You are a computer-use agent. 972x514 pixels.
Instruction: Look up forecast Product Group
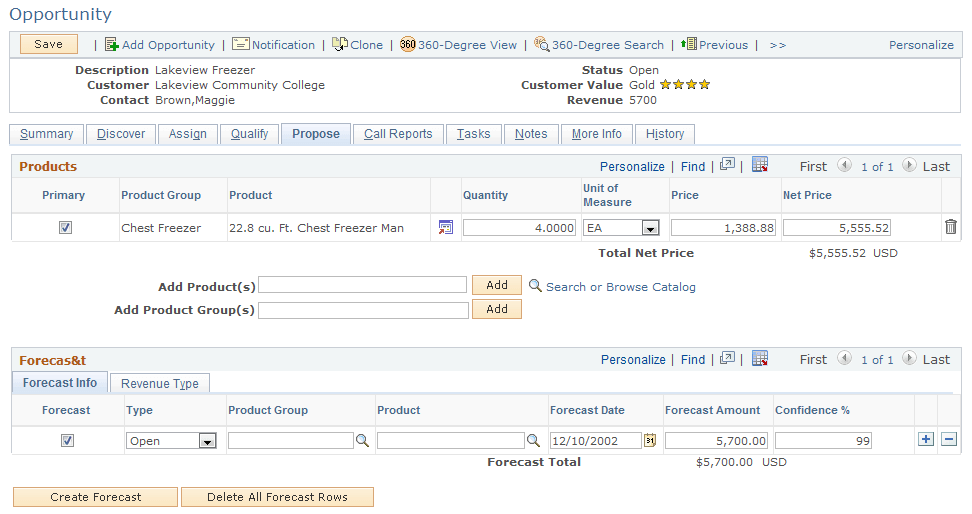(x=362, y=441)
